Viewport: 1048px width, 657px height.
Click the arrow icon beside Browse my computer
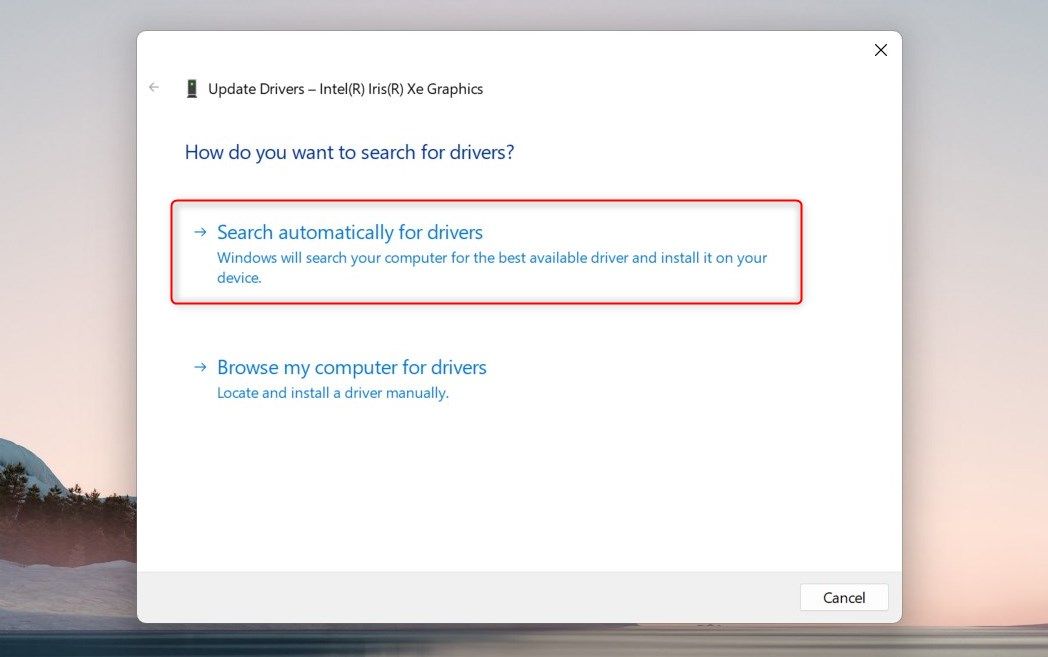199,367
